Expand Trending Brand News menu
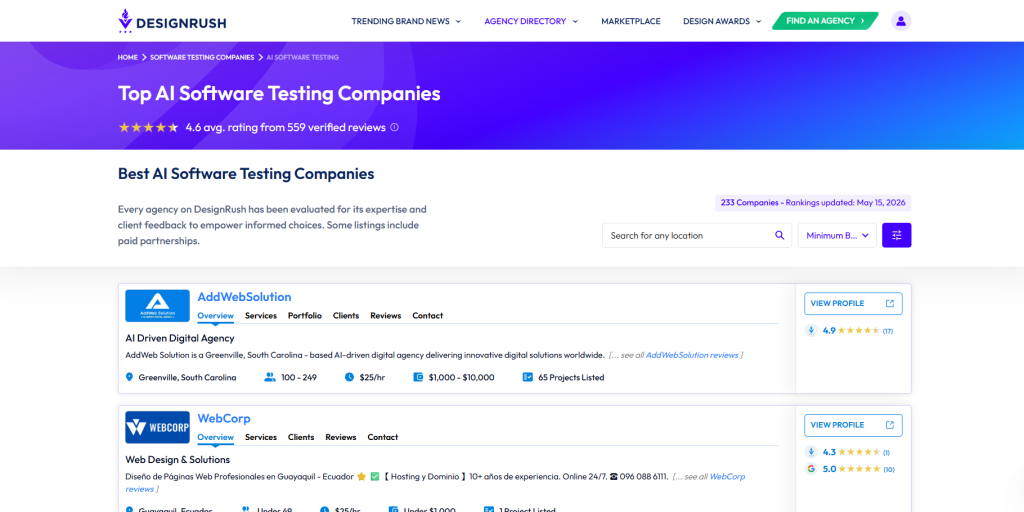 406,21
